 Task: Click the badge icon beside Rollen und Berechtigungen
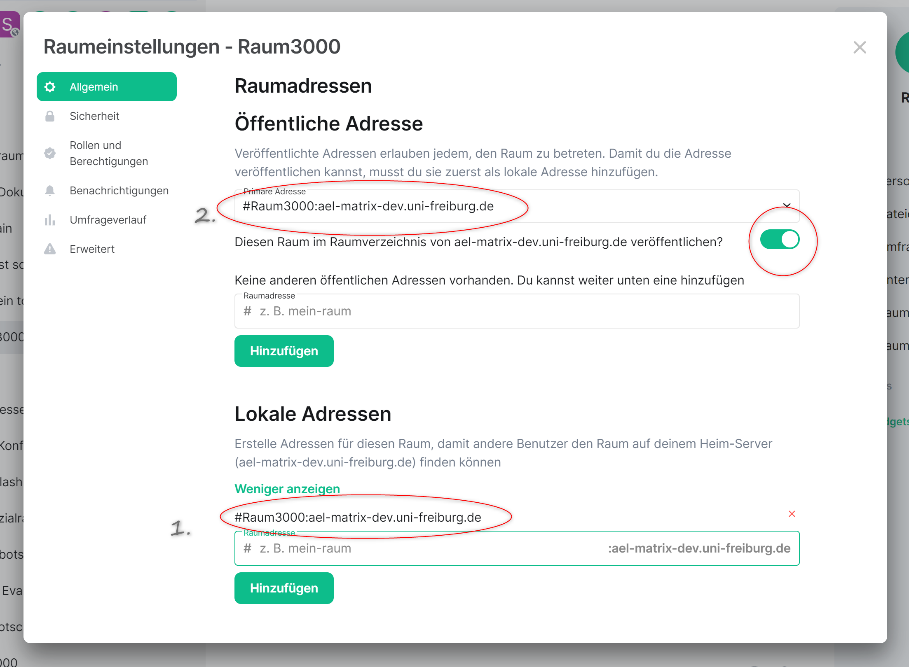pos(50,153)
